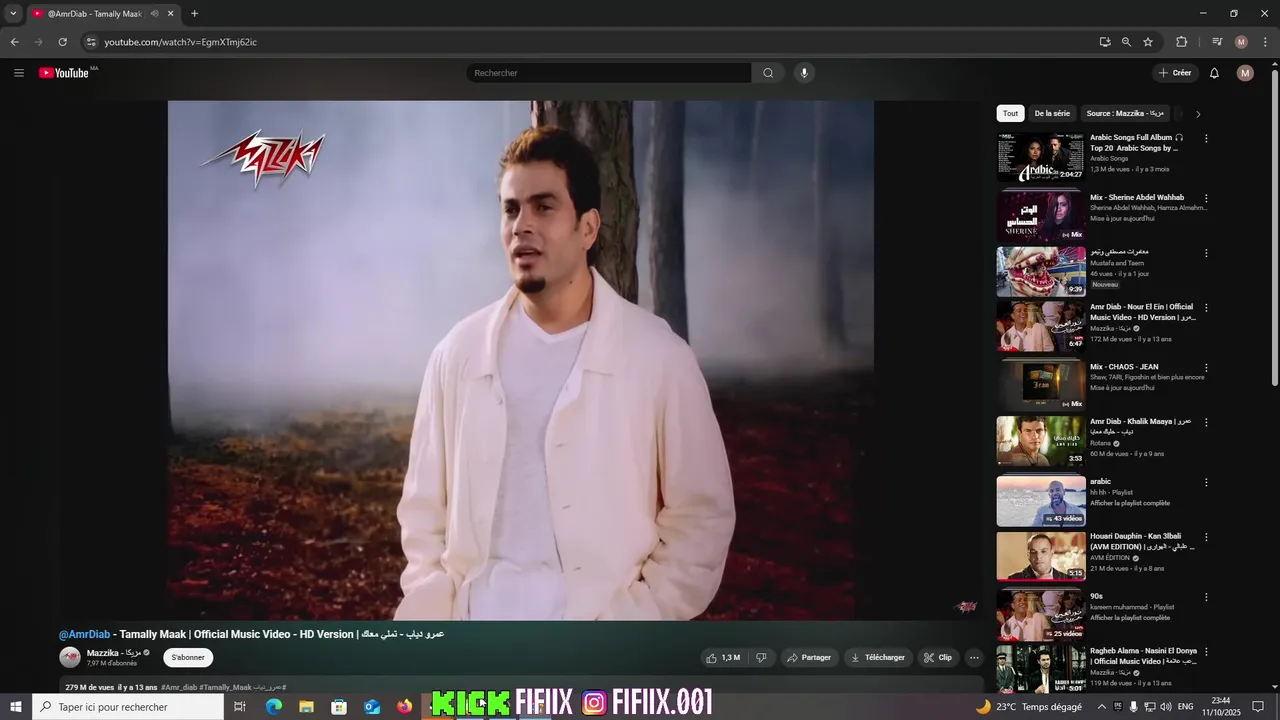Show hidden system tray icons

tap(1101, 707)
